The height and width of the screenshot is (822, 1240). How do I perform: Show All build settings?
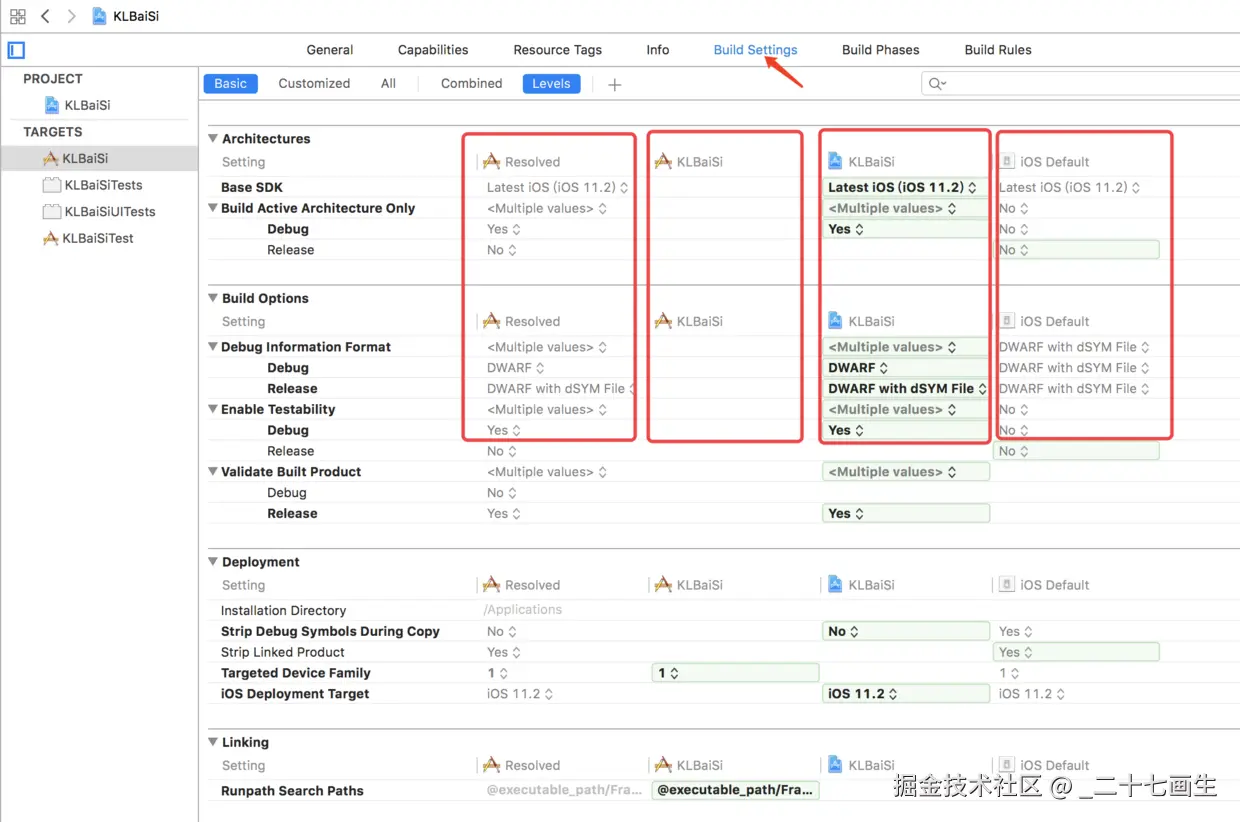click(388, 84)
